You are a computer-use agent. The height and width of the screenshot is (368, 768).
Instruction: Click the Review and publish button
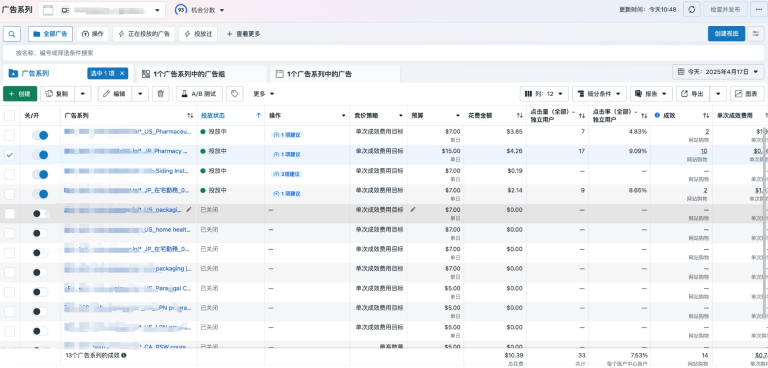[x=725, y=9]
